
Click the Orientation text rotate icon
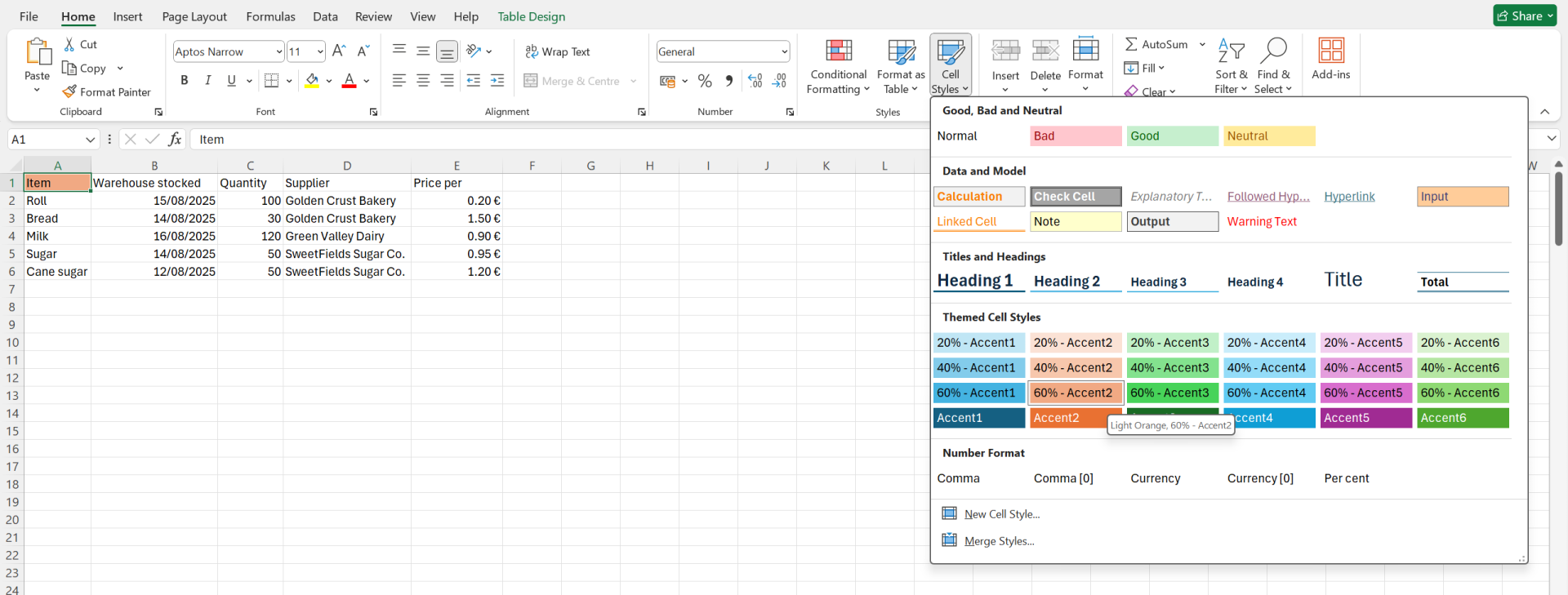coord(474,51)
